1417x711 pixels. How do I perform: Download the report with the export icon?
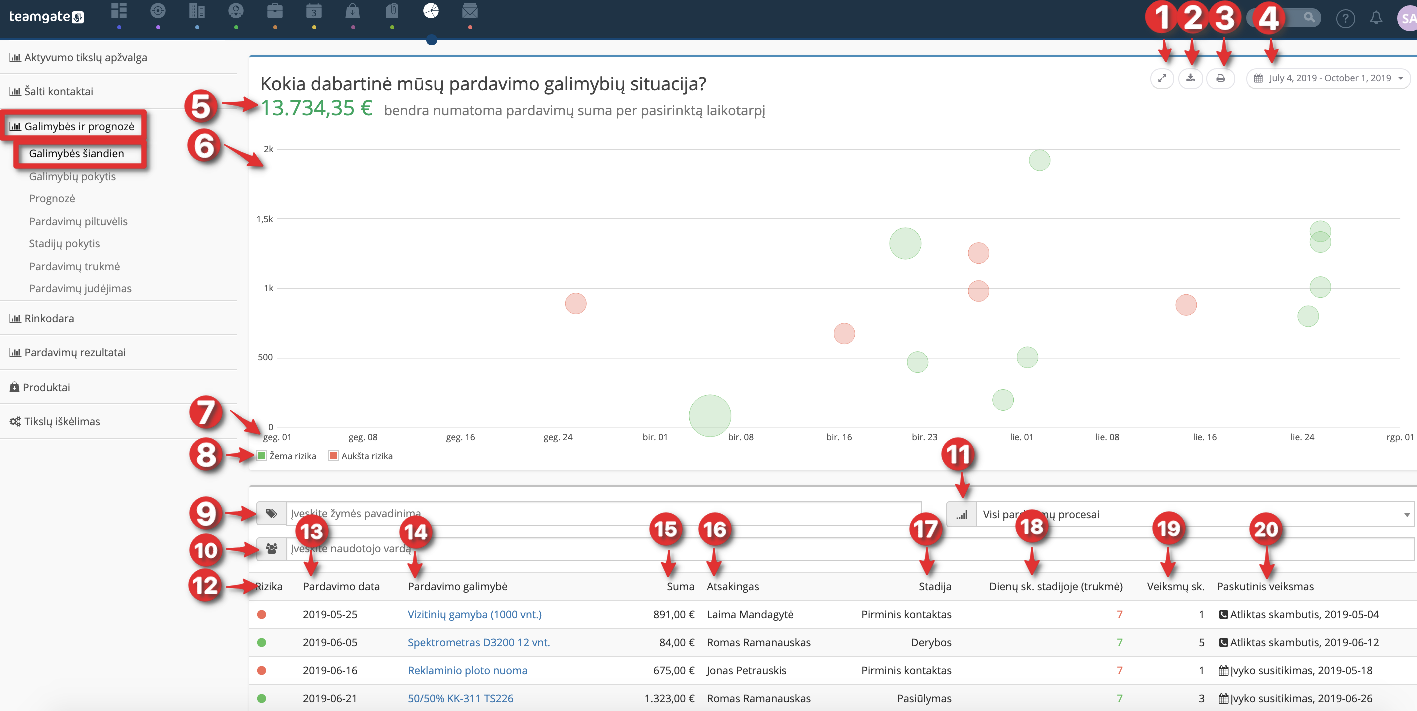[1190, 78]
